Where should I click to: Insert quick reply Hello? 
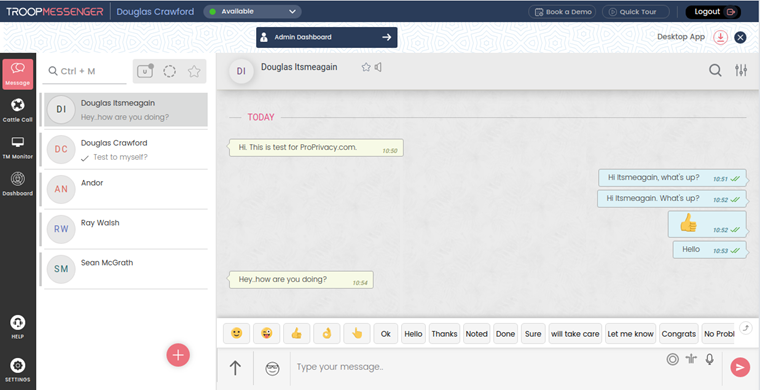click(x=413, y=334)
